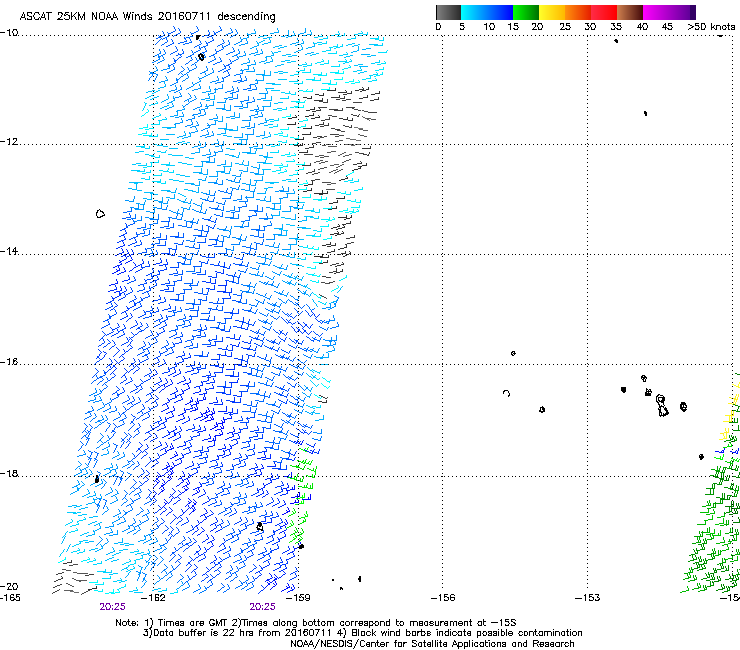Click the orange 25-30 knots color segment
This screenshot has width=740, height=650.
[578, 12]
